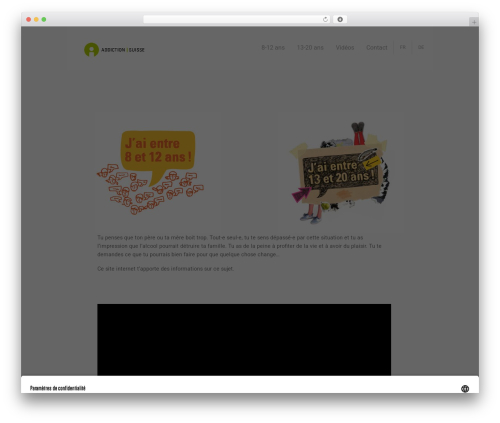Open the 13-20 ans menu item
The height and width of the screenshot is (423, 500).
coord(310,48)
